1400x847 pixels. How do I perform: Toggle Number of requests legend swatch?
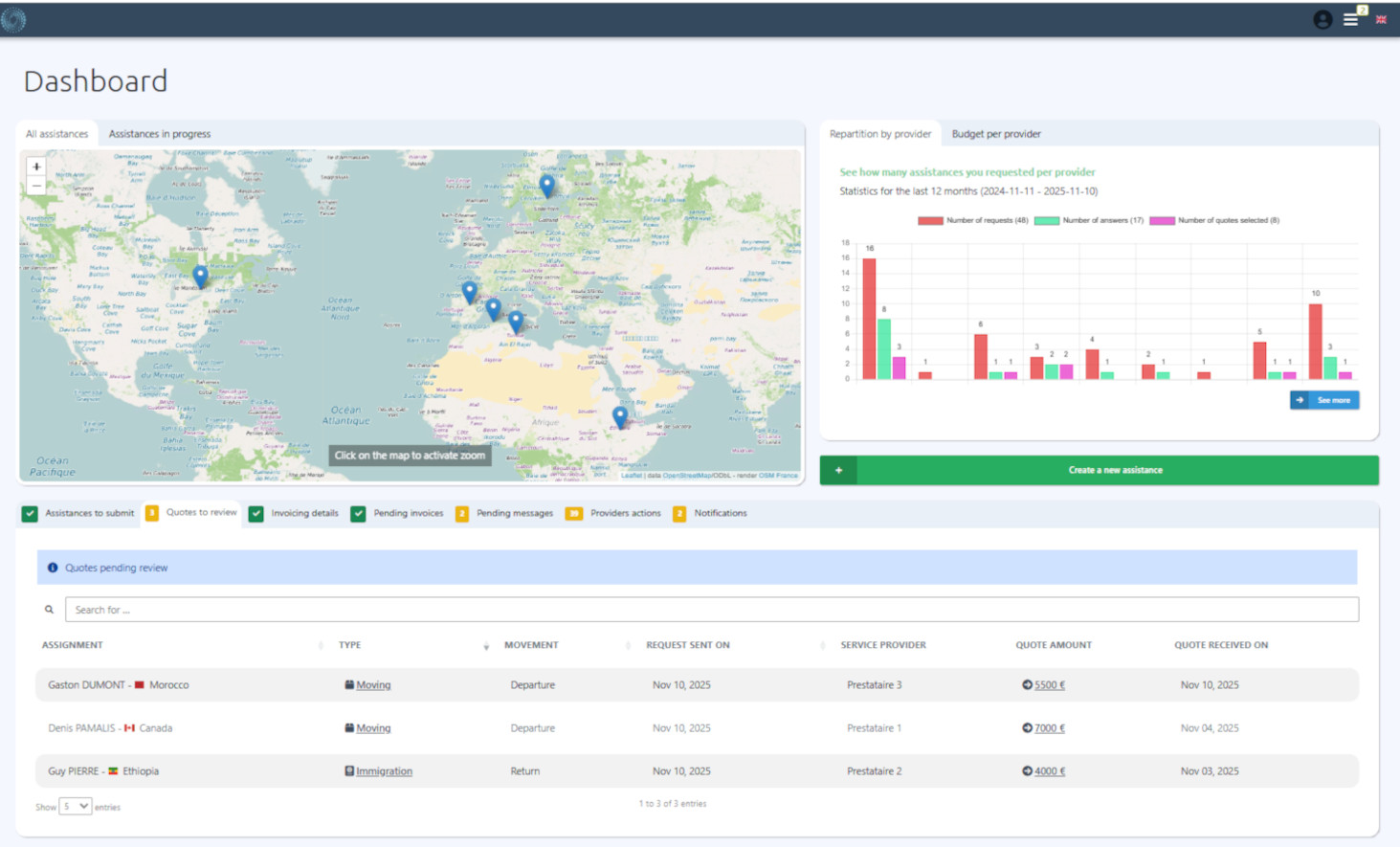(x=930, y=221)
